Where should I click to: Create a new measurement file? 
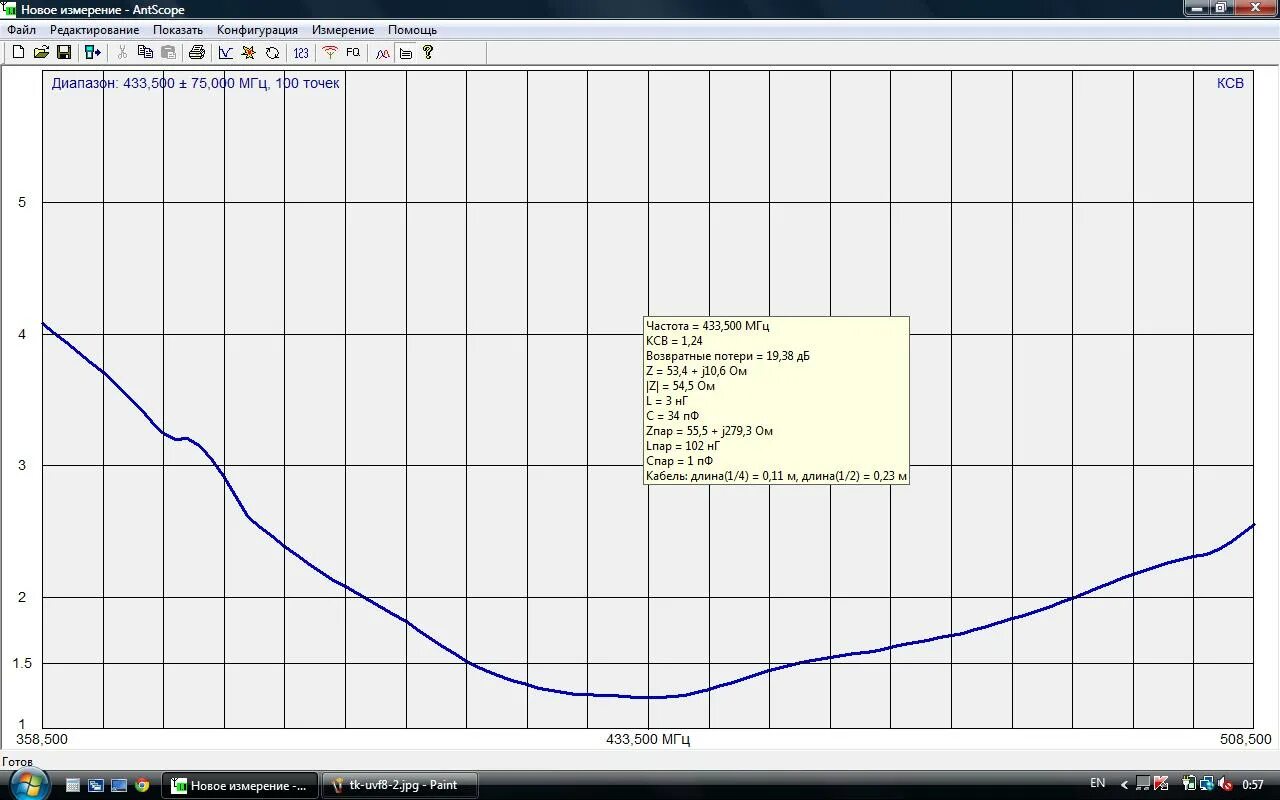point(18,52)
